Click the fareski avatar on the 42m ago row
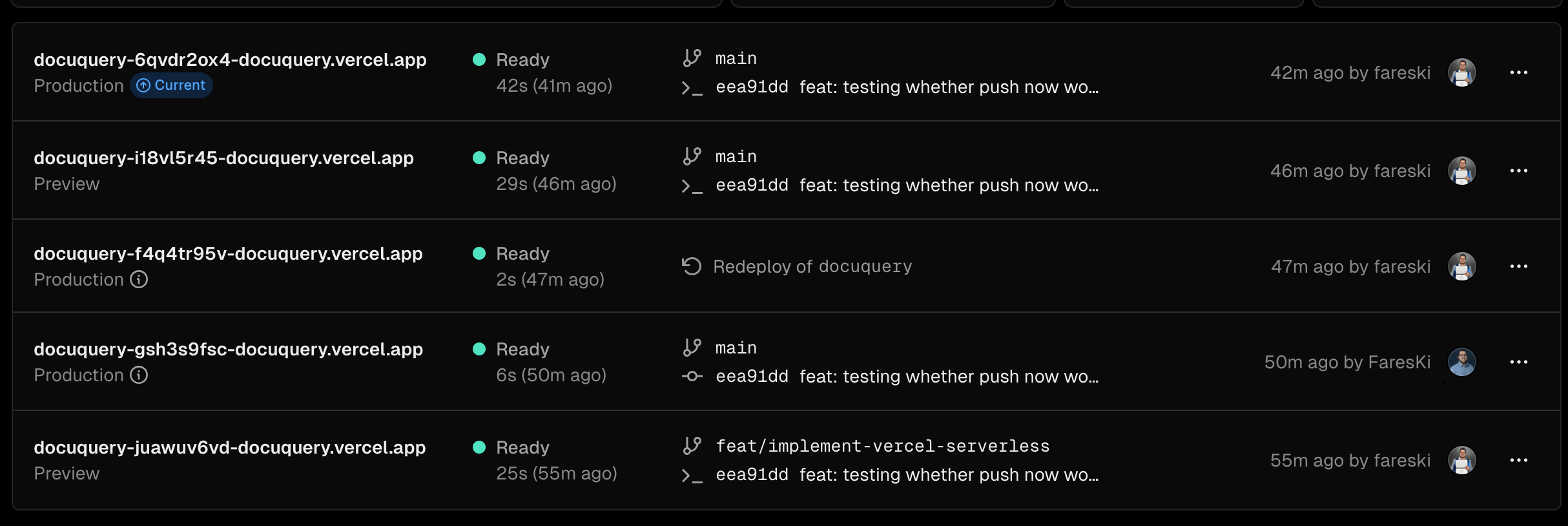Viewport: 1568px width, 526px height. (x=1461, y=72)
